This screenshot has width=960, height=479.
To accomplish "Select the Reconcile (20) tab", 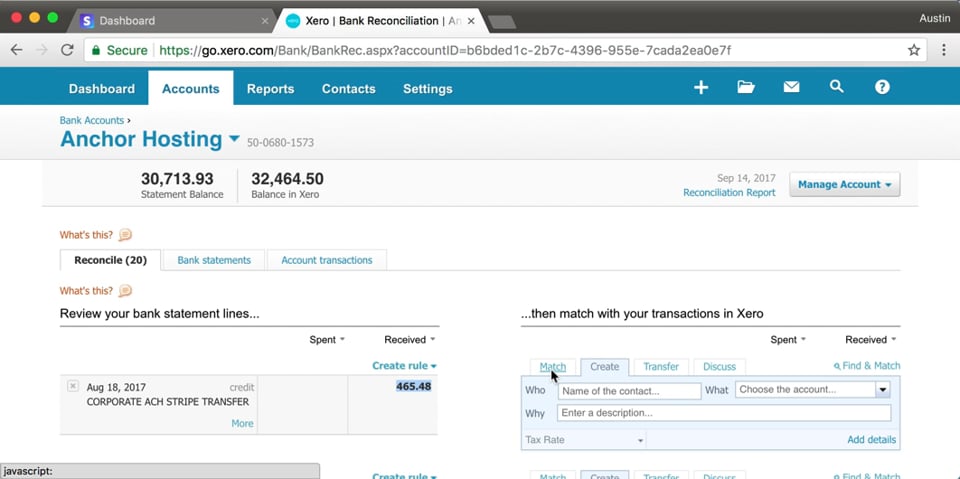I will [x=110, y=260].
